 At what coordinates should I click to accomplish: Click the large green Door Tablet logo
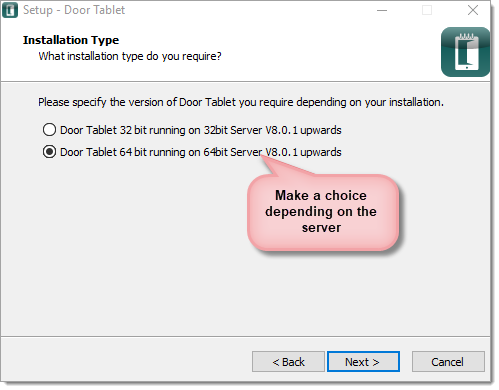tap(466, 52)
